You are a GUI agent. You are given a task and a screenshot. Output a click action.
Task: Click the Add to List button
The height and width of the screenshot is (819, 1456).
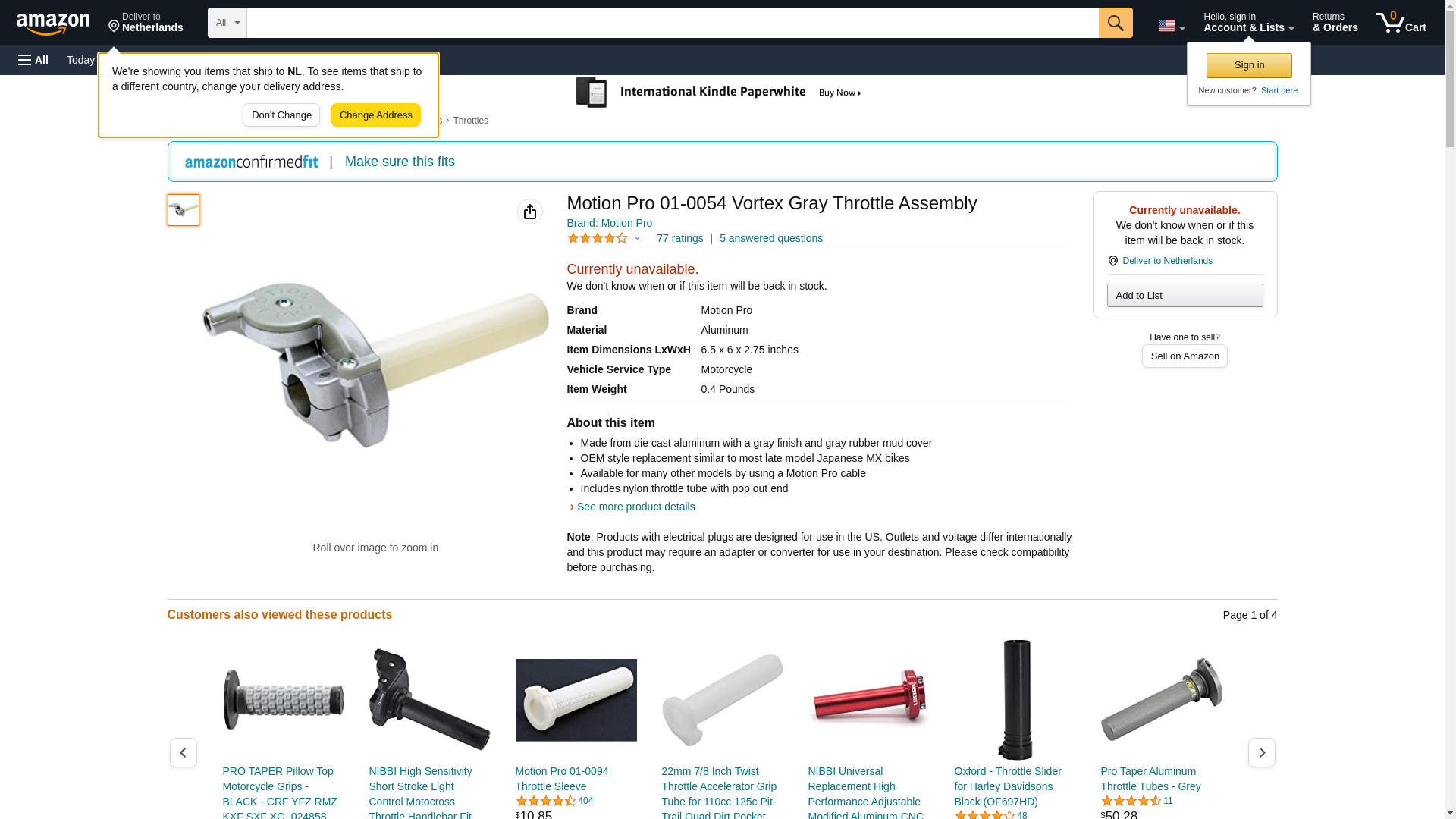(x=1185, y=295)
